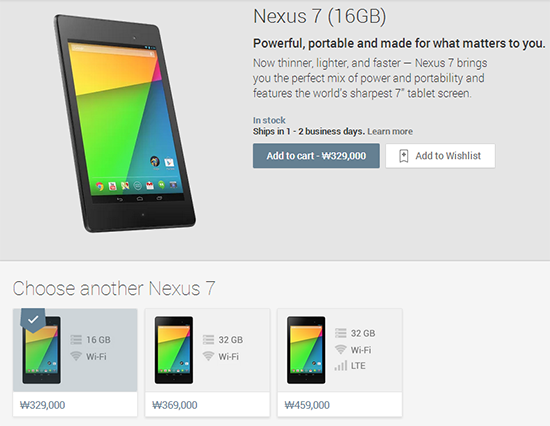Open the Learn more shipping link
Image resolution: width=550 pixels, height=426 pixels.
click(x=390, y=131)
